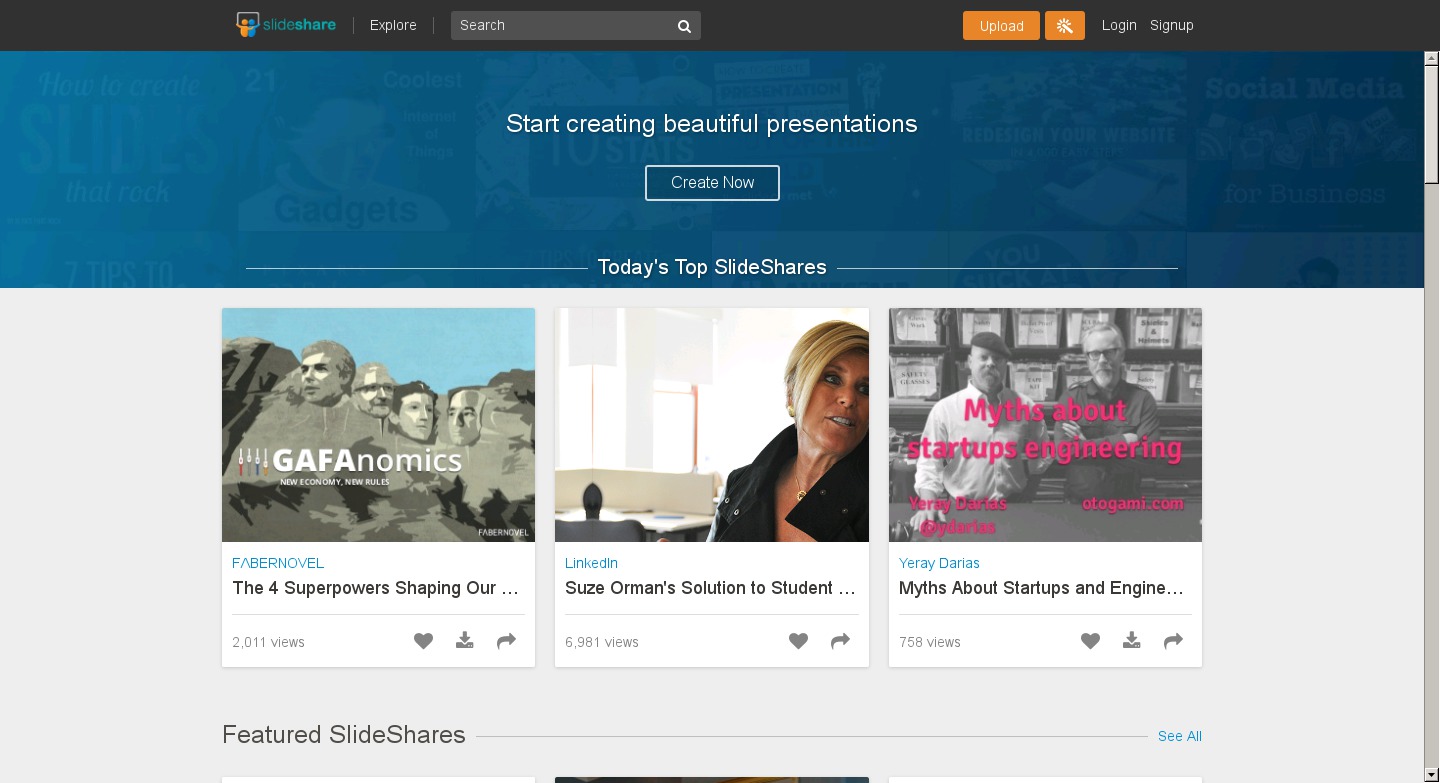The width and height of the screenshot is (1440, 783).
Task: Click the scrollbar down arrow
Action: (x=1431, y=775)
